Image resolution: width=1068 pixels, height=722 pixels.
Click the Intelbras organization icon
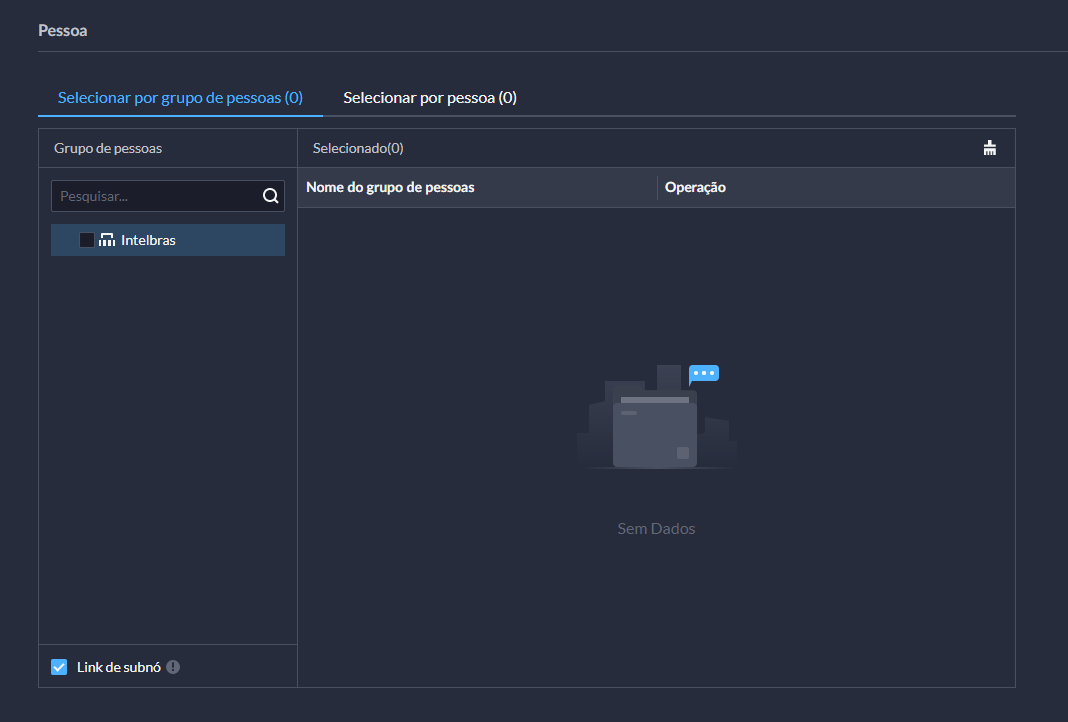[107, 240]
